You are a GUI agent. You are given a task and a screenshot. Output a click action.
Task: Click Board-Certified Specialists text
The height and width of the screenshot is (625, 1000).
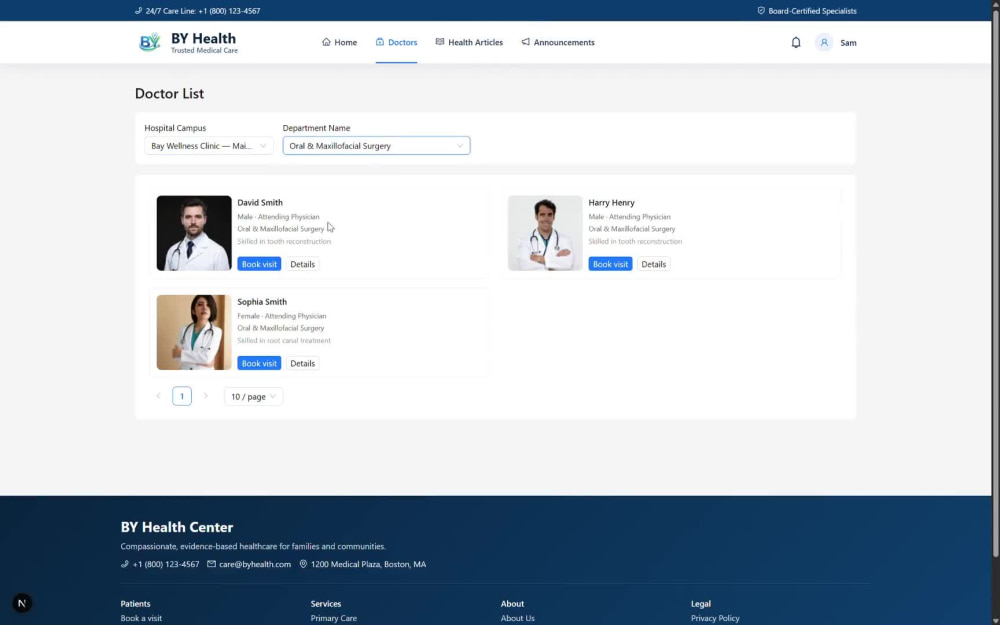pos(812,11)
